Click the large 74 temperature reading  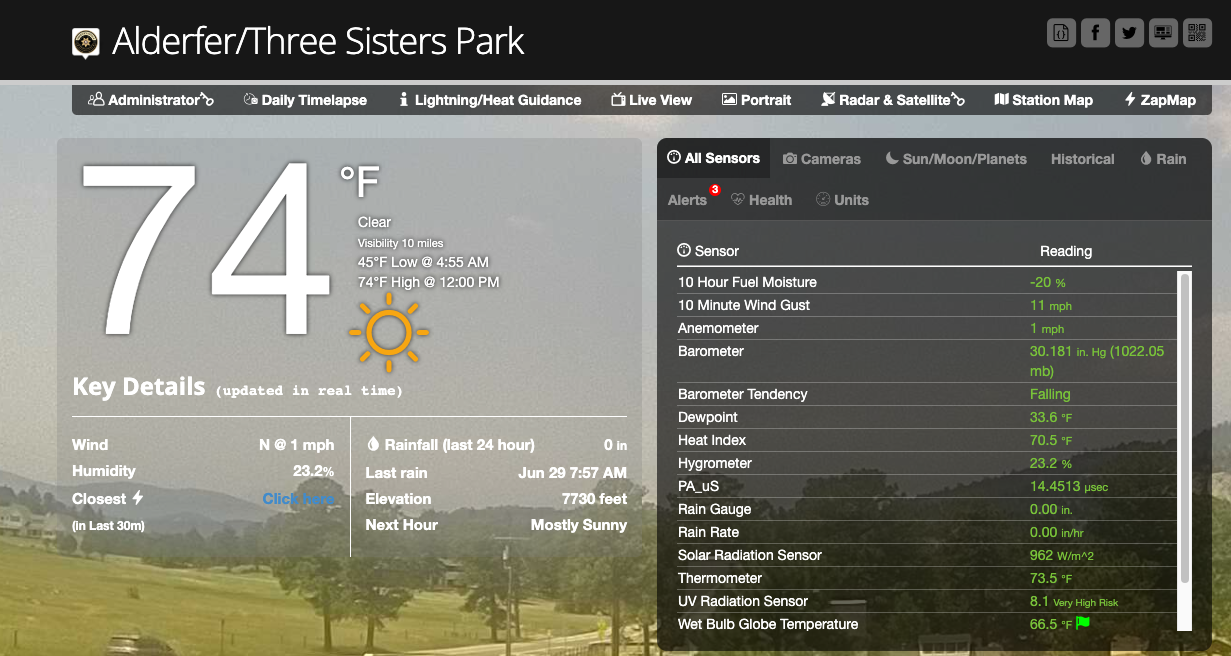click(x=205, y=248)
